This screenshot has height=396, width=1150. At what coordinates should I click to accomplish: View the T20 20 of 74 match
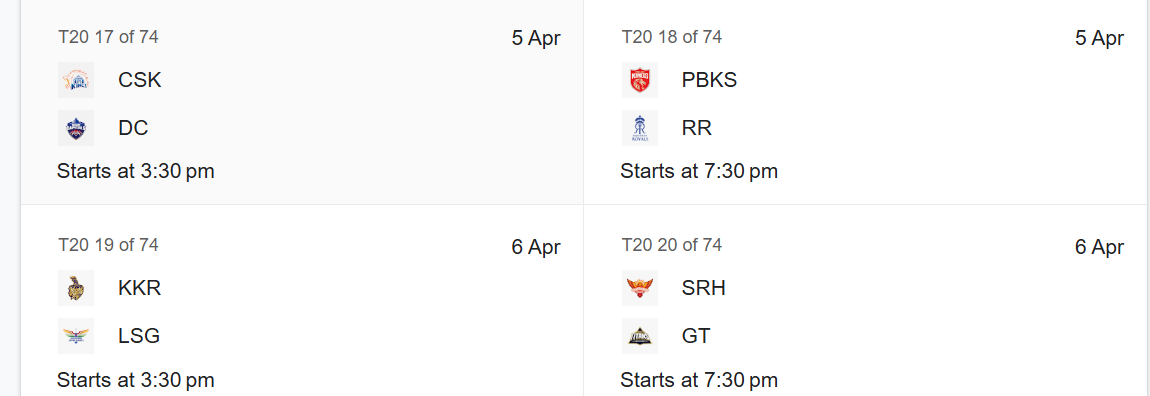(x=866, y=301)
